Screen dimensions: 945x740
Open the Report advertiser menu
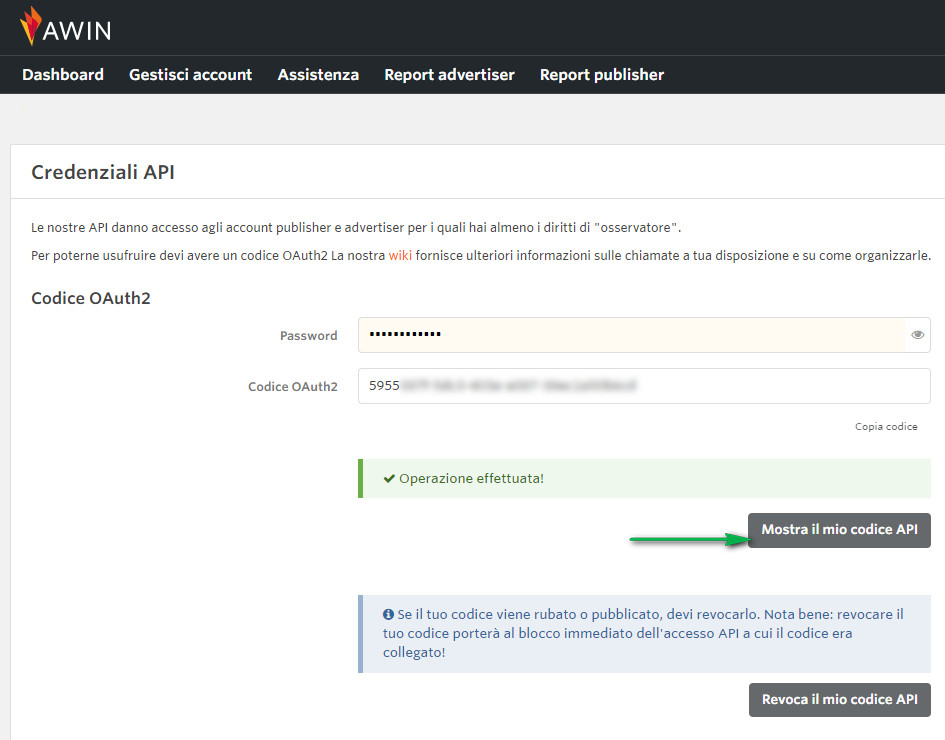[x=449, y=74]
